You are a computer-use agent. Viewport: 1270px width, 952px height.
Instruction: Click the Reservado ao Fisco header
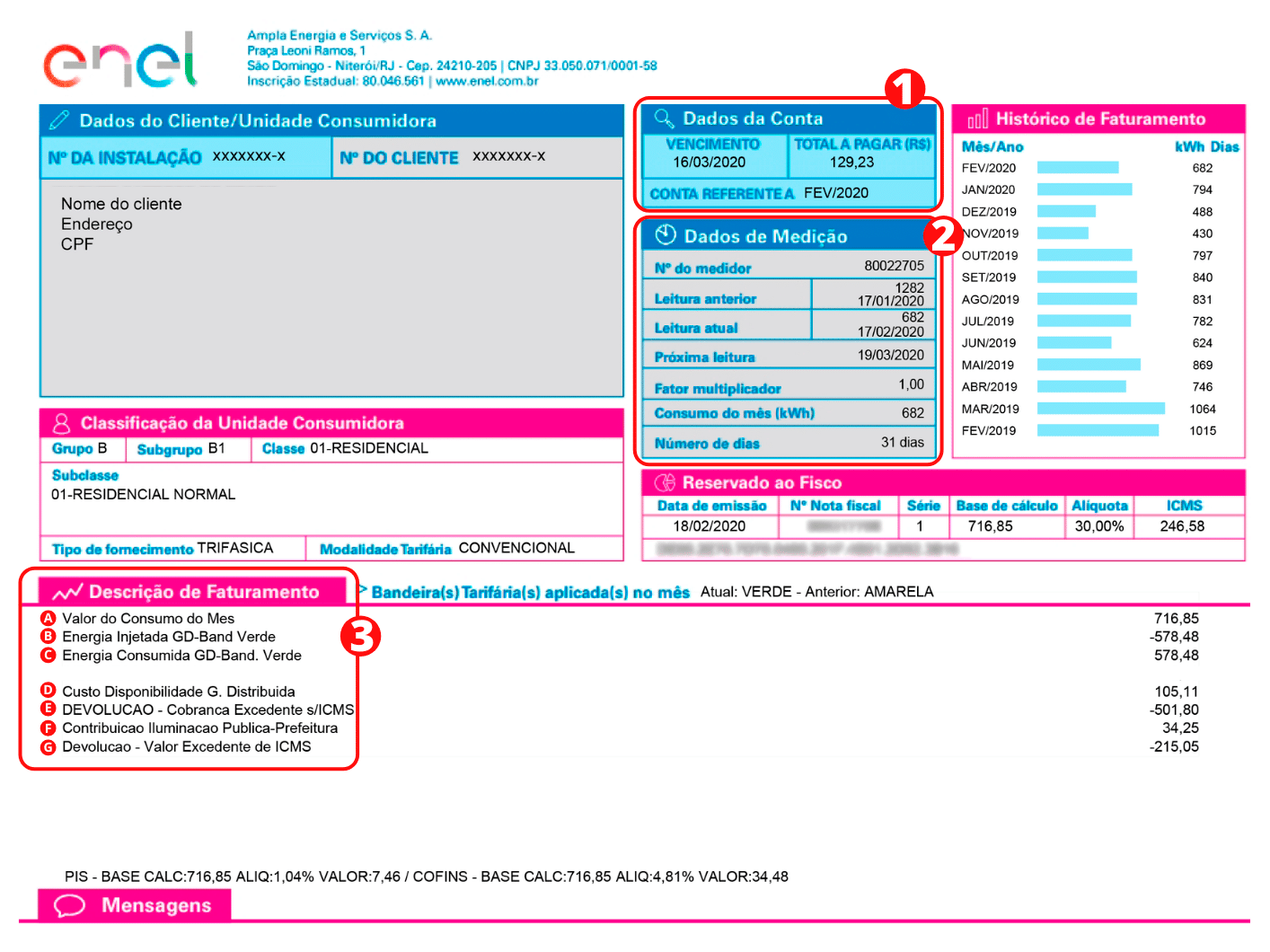pos(943,482)
